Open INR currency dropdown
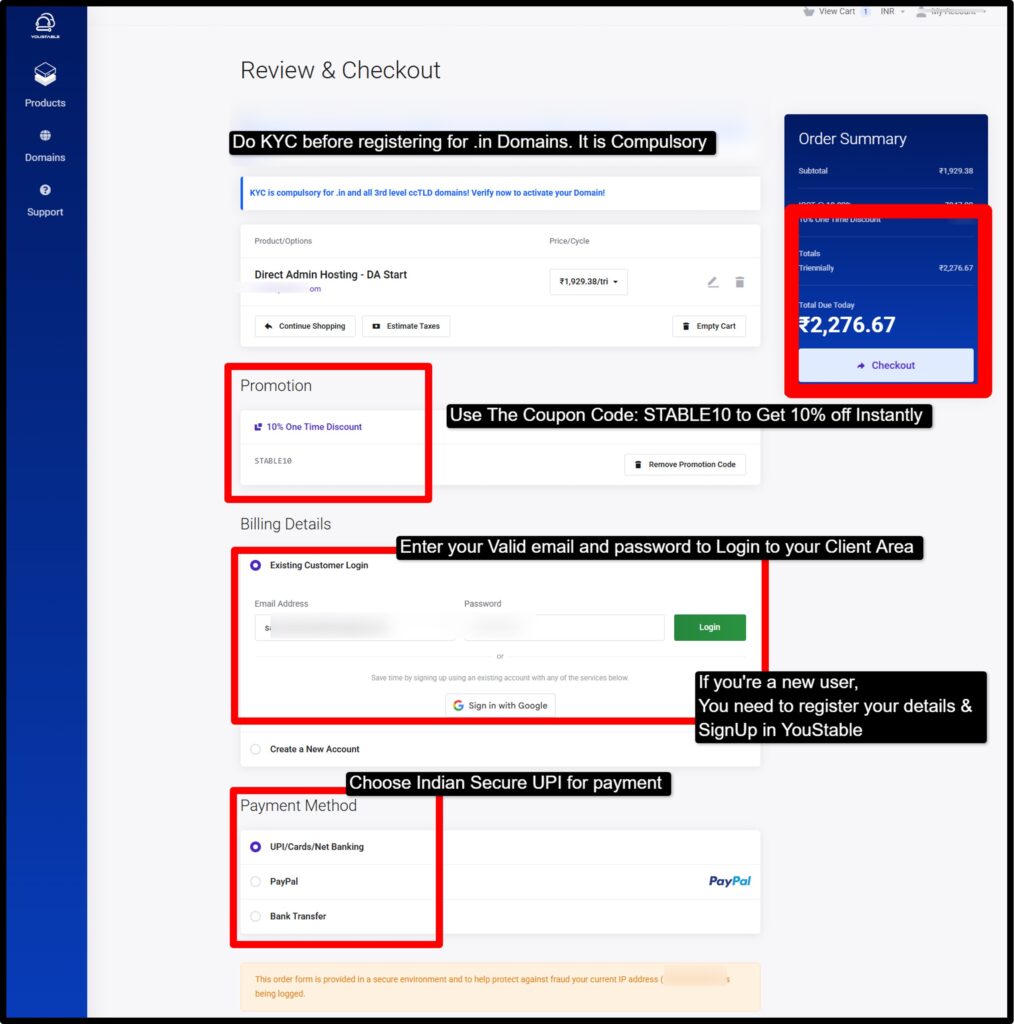The width and height of the screenshot is (1014, 1024). pos(892,11)
